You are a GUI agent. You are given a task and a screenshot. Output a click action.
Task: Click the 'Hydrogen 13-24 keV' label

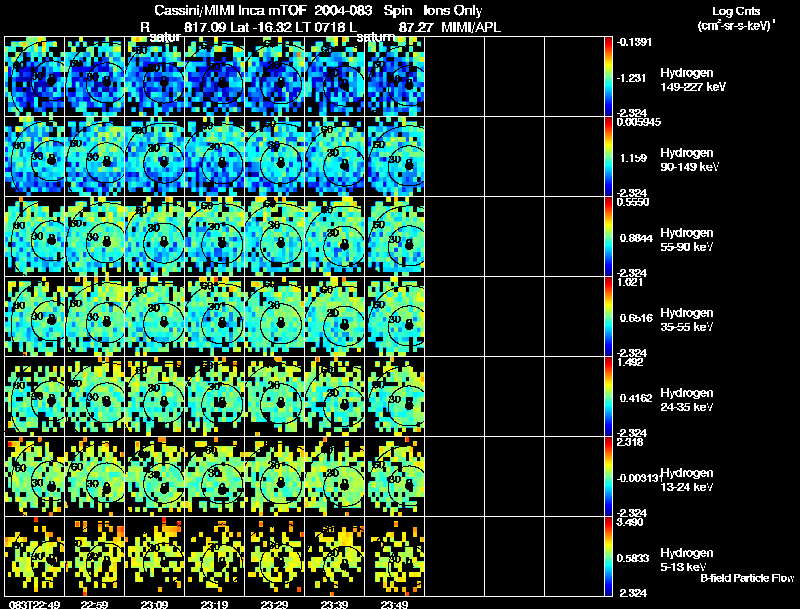[687, 480]
